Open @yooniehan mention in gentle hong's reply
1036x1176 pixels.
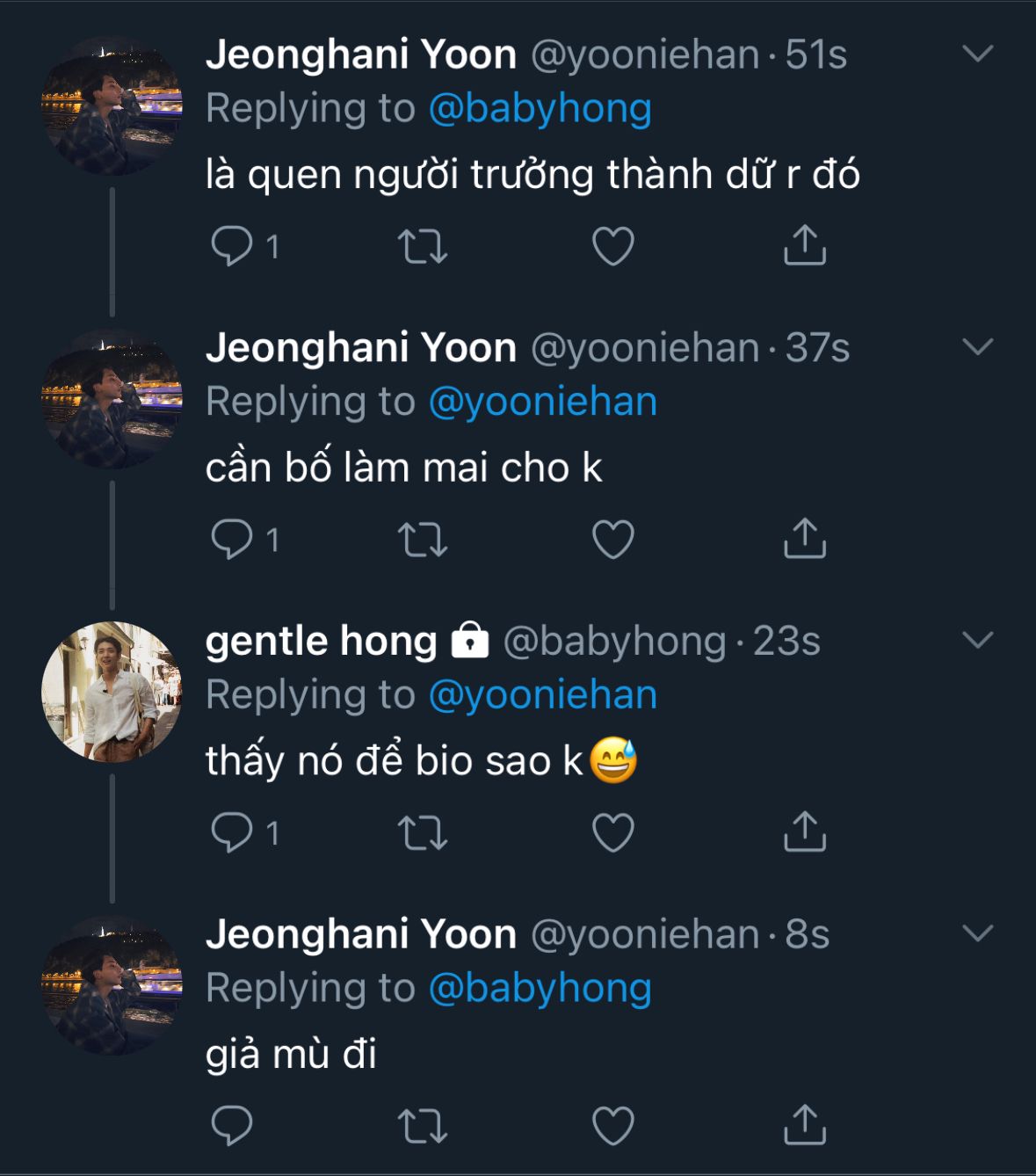[542, 695]
